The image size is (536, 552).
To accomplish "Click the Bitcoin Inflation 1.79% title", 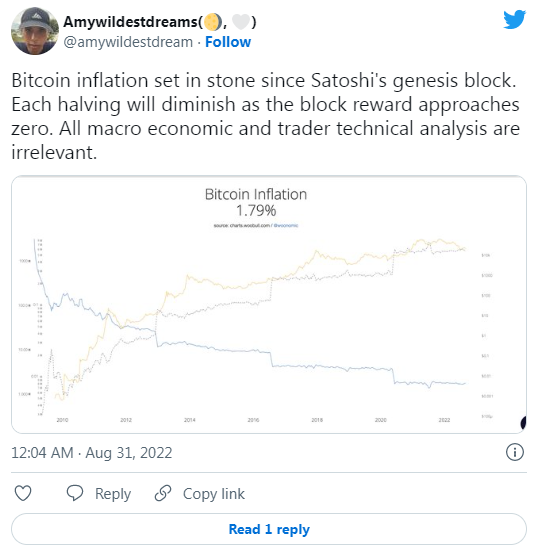I will tap(256, 202).
